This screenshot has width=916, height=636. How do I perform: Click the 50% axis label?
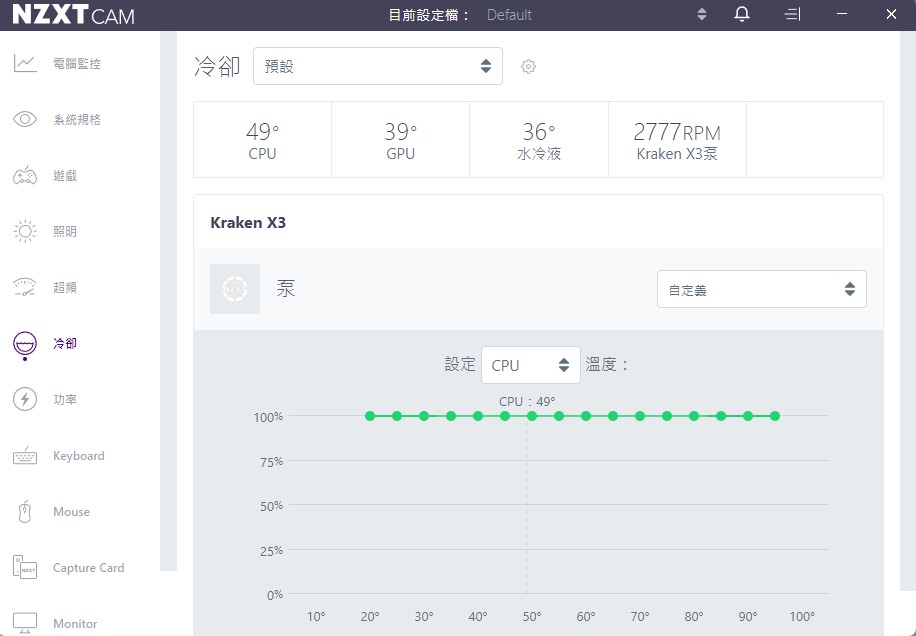[x=272, y=506]
